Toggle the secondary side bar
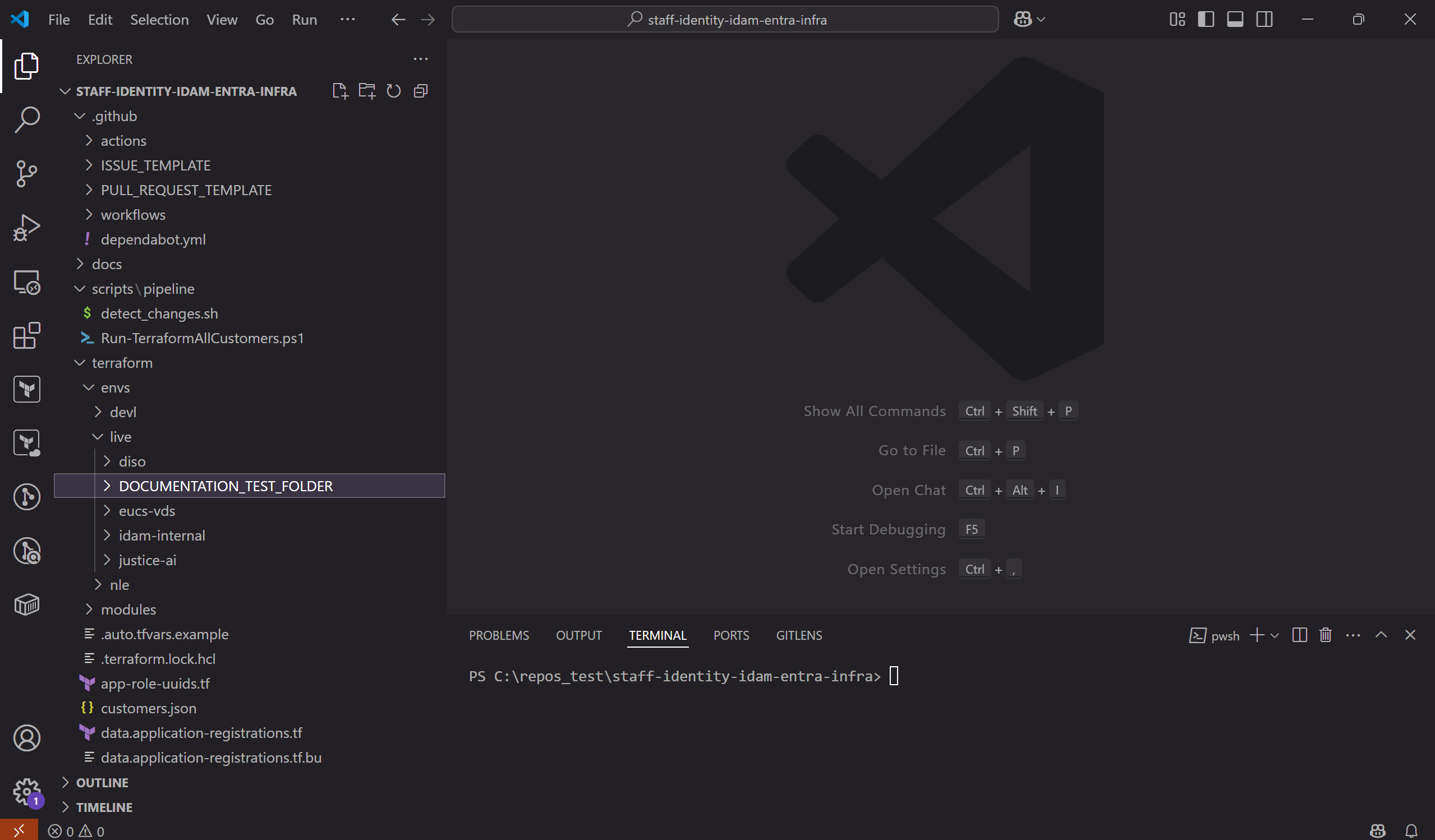1435x840 pixels. [x=1264, y=20]
